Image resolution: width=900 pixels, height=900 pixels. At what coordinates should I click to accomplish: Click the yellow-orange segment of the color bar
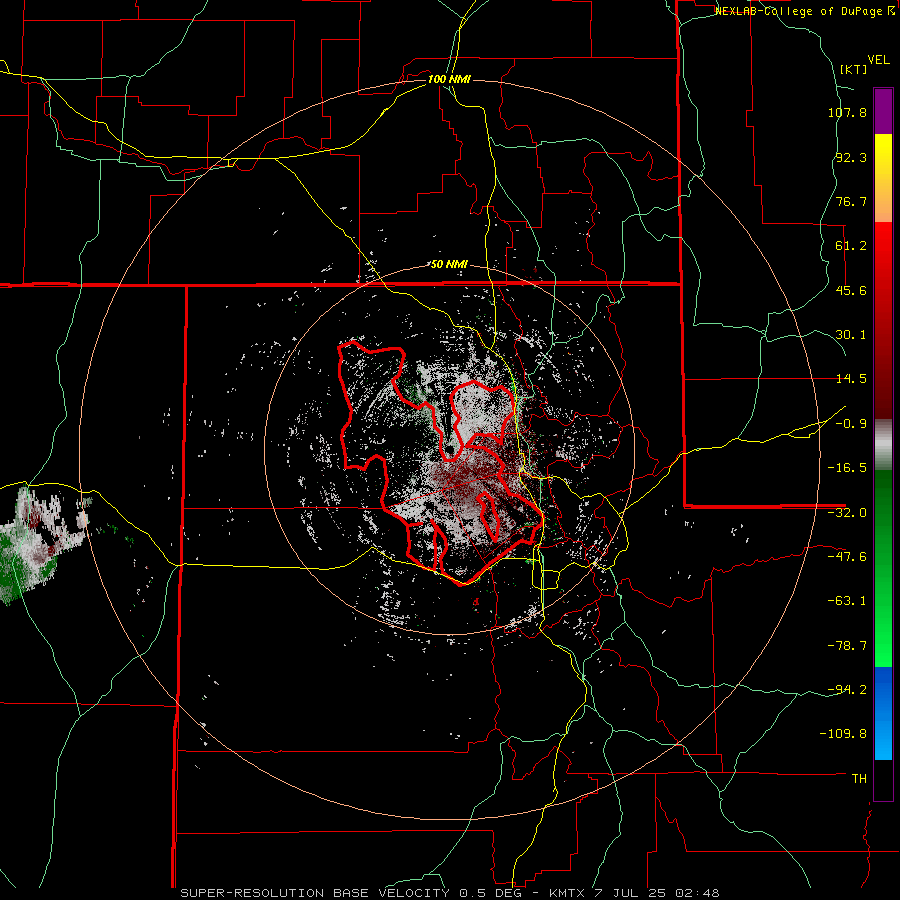point(883,178)
